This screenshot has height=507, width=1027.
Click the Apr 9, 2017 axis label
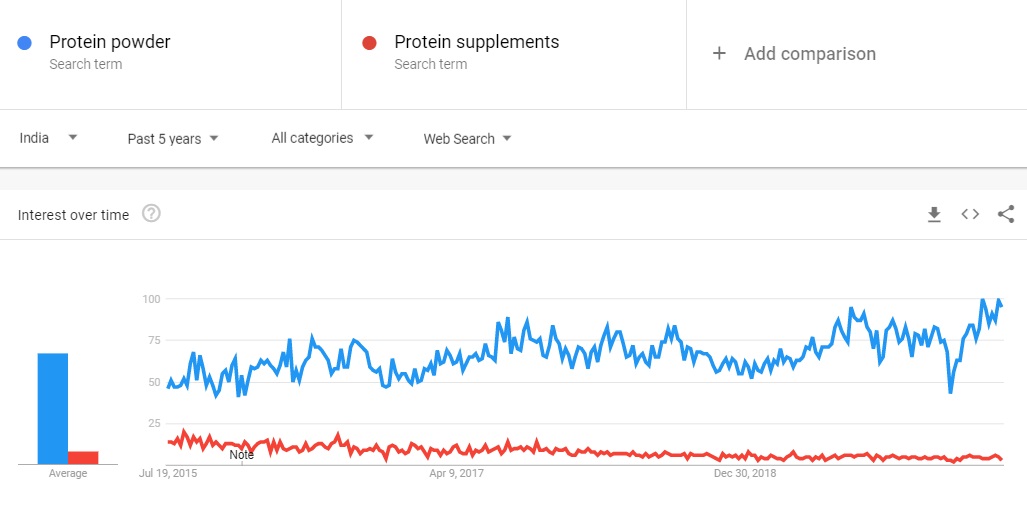point(456,474)
